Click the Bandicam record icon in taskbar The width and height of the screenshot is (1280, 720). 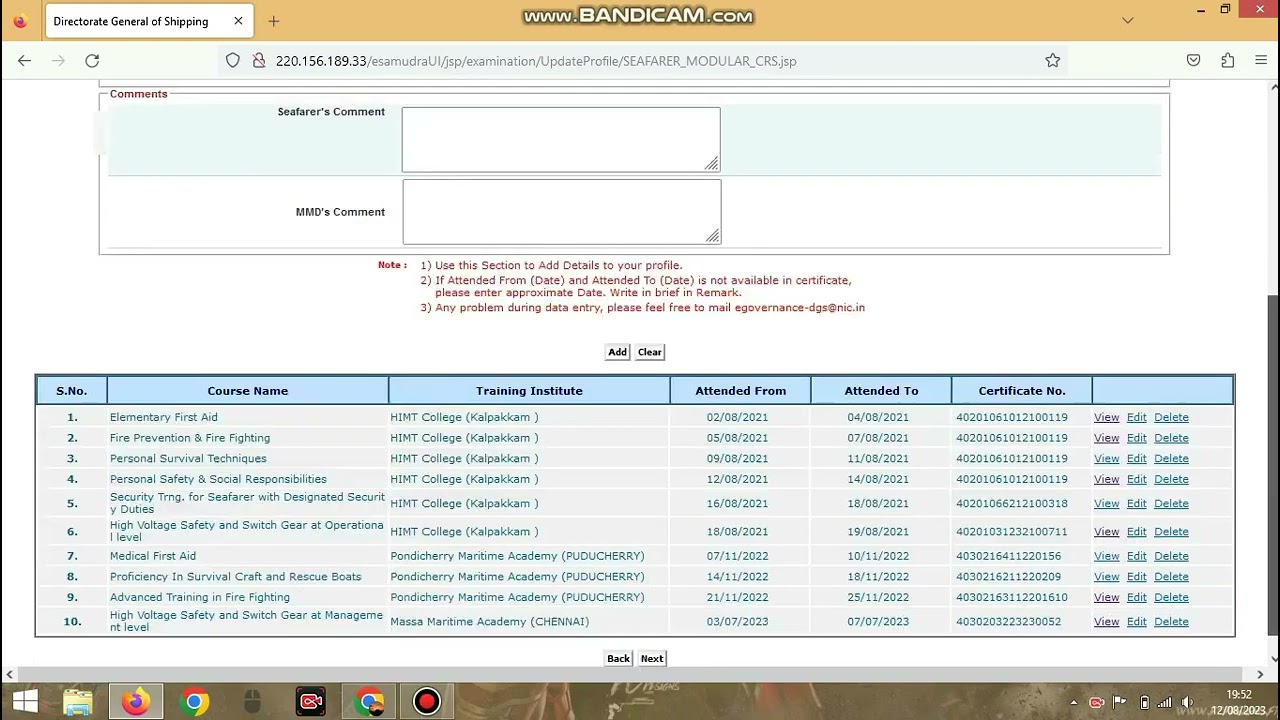coord(427,702)
